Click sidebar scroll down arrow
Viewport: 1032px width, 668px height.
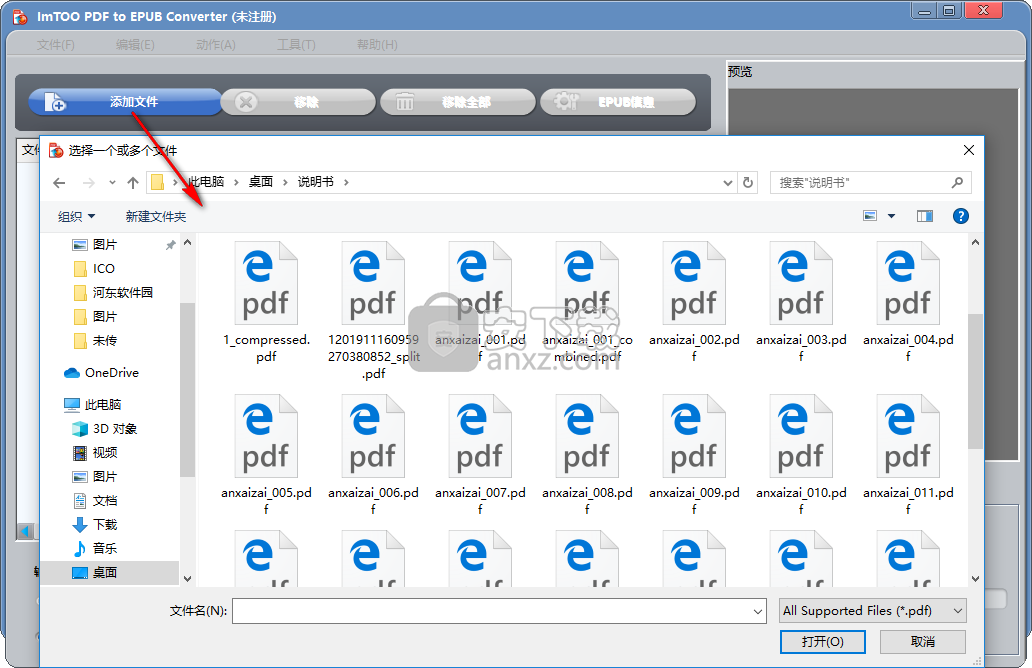pyautogui.click(x=188, y=578)
